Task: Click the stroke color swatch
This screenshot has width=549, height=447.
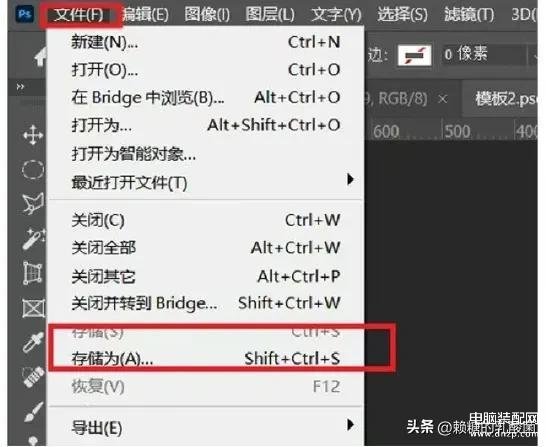Action: (415, 55)
